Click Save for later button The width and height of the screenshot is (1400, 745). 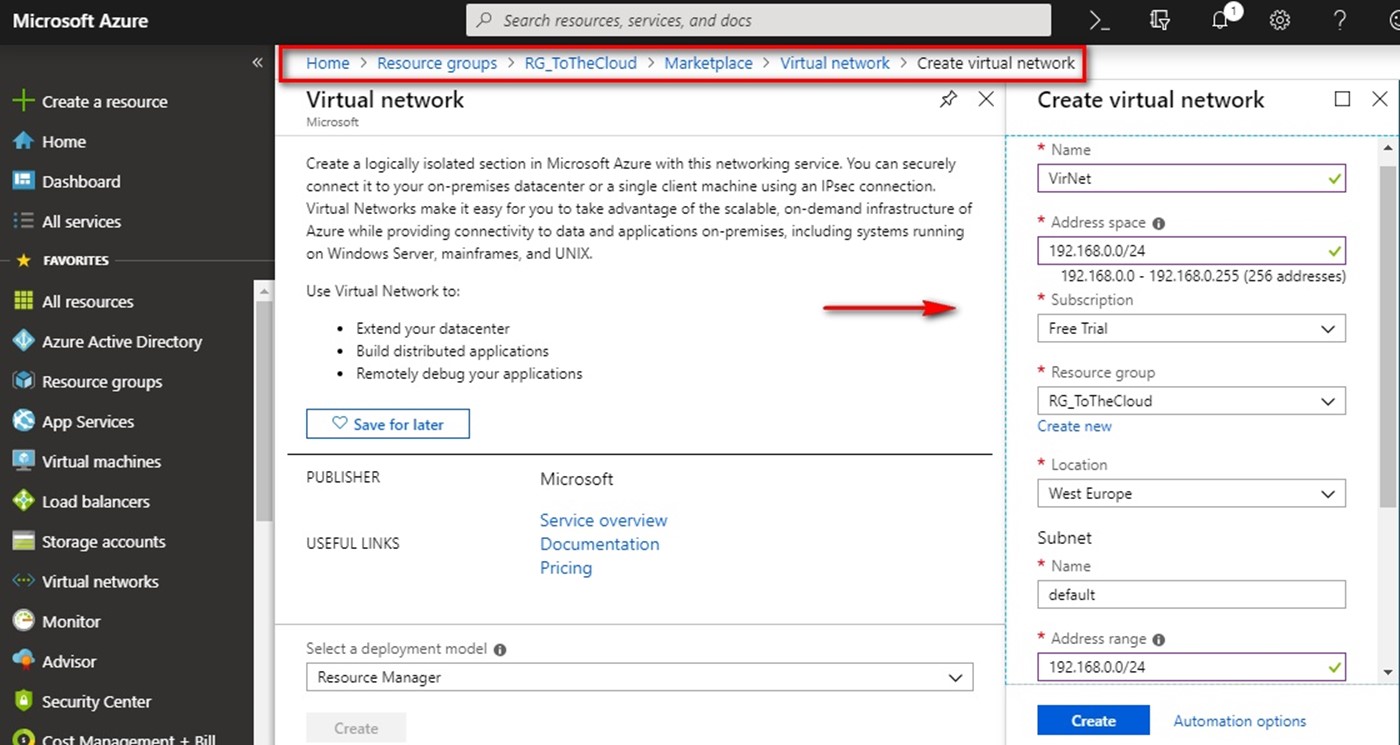pyautogui.click(x=388, y=424)
